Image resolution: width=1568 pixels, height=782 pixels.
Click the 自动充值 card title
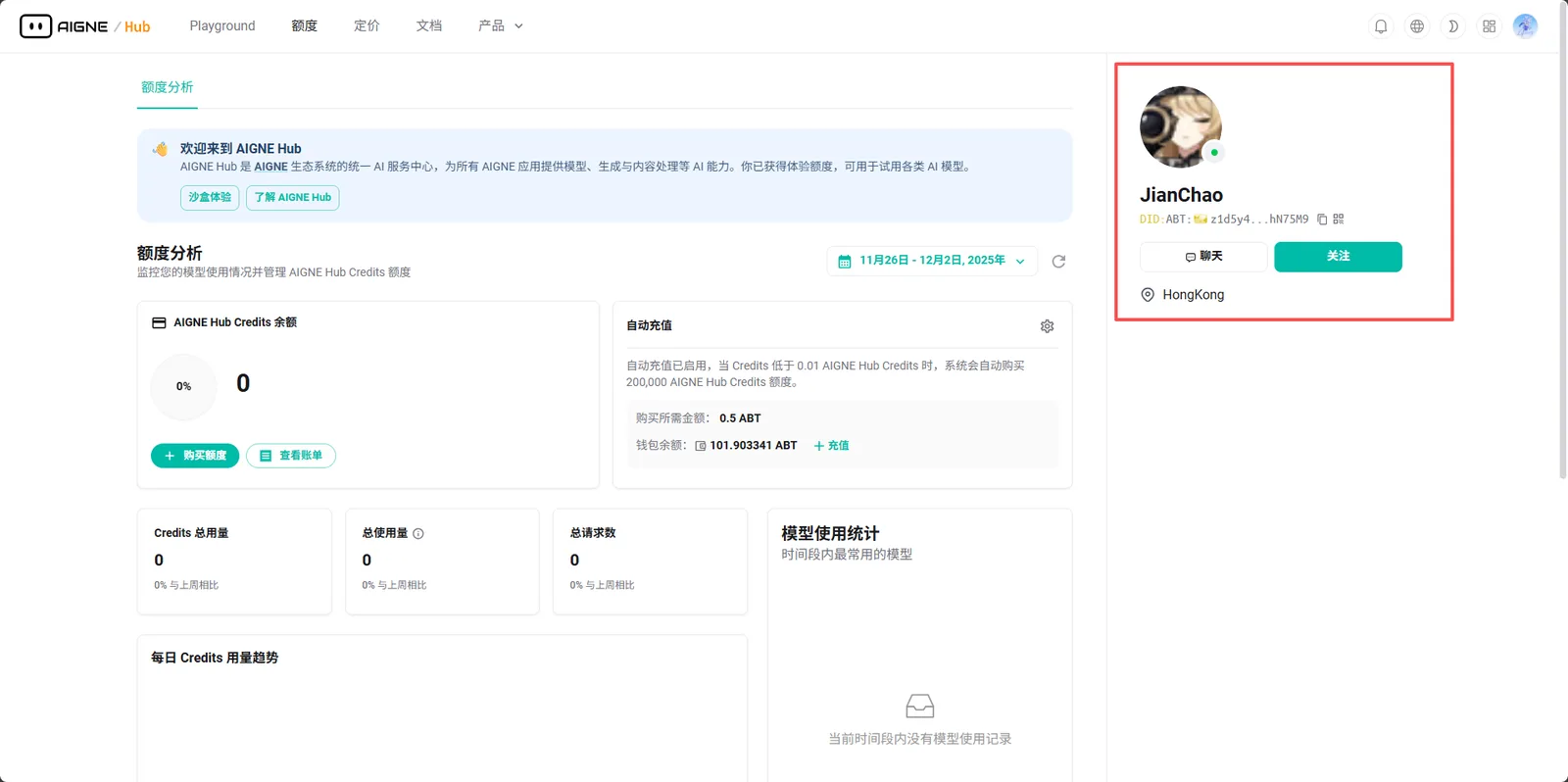(x=649, y=326)
